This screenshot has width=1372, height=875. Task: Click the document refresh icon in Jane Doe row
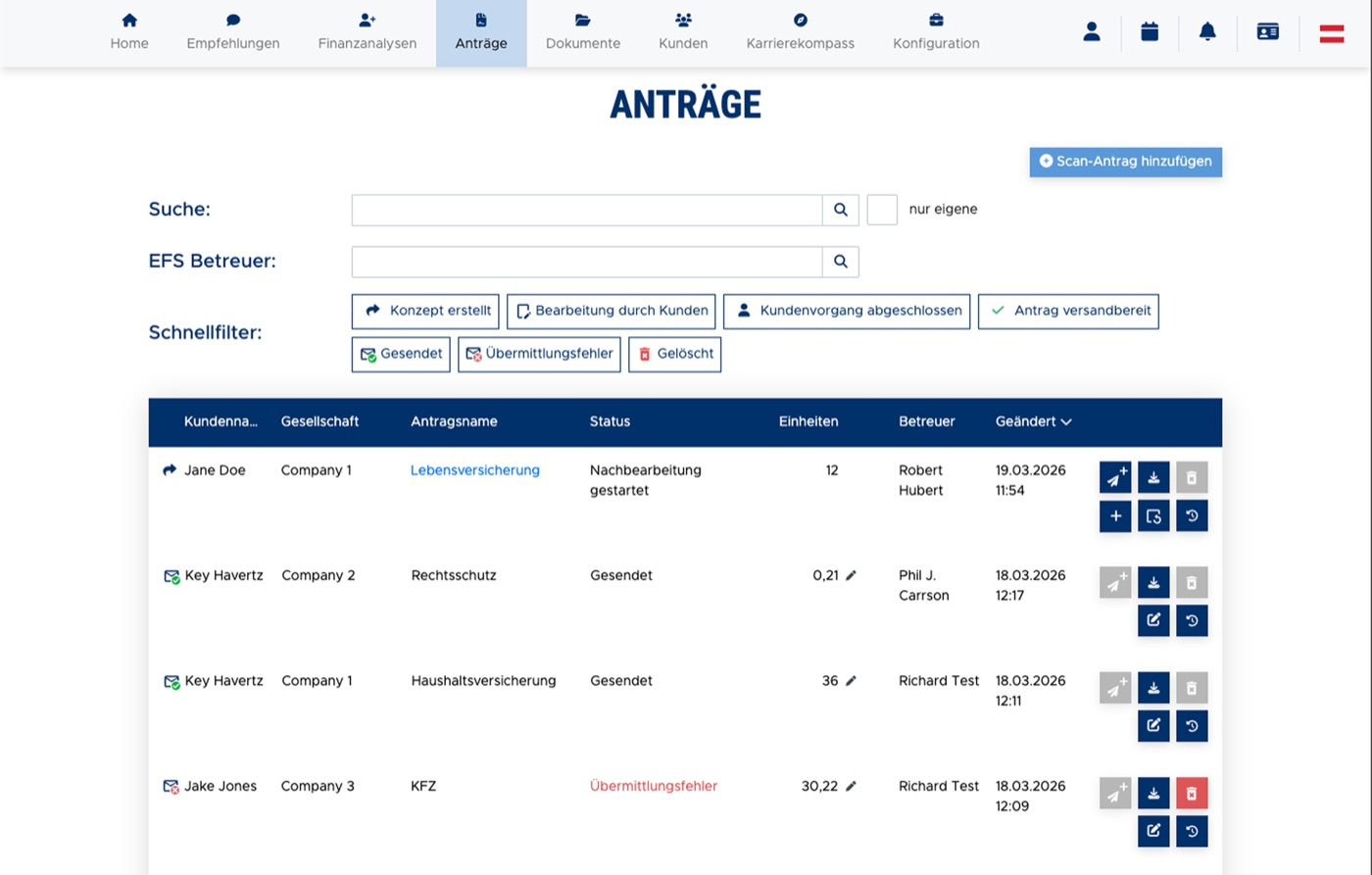[x=1153, y=515]
